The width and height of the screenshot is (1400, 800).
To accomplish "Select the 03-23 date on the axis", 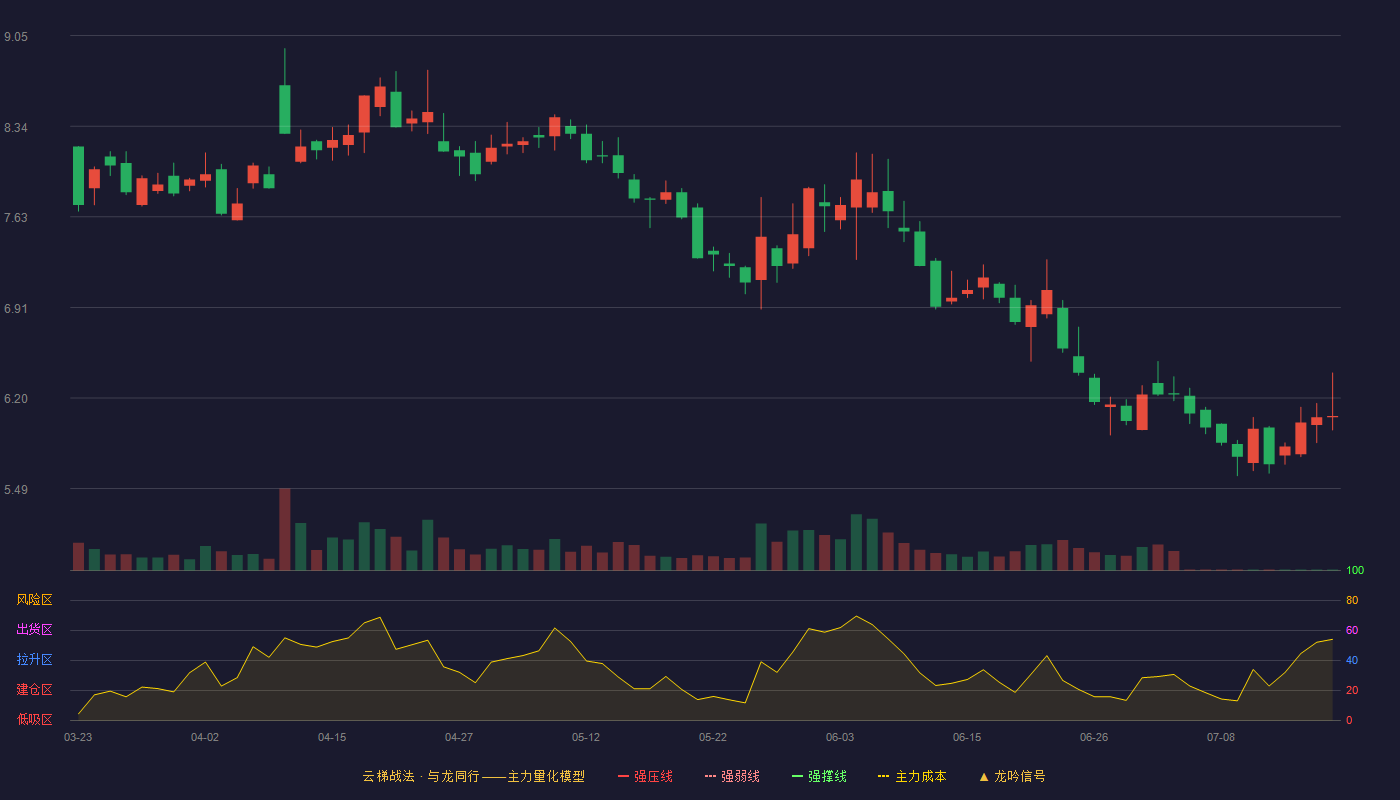I will (x=78, y=737).
